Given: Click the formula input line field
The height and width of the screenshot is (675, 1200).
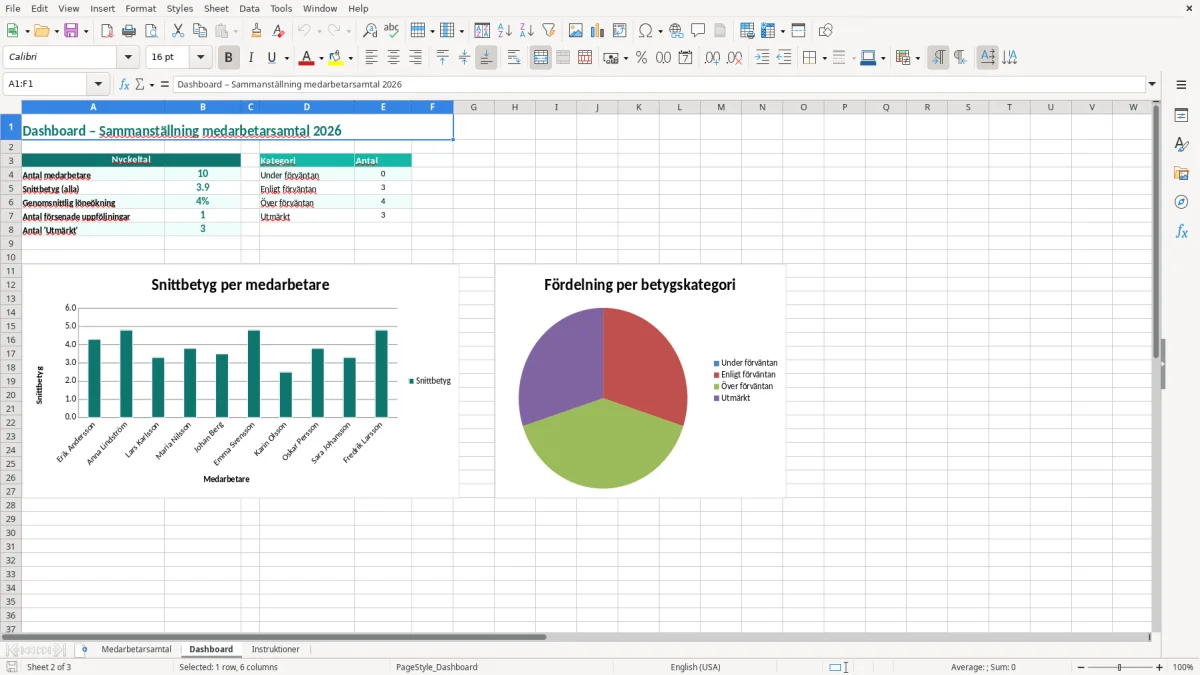Looking at the screenshot, I should coord(659,84).
